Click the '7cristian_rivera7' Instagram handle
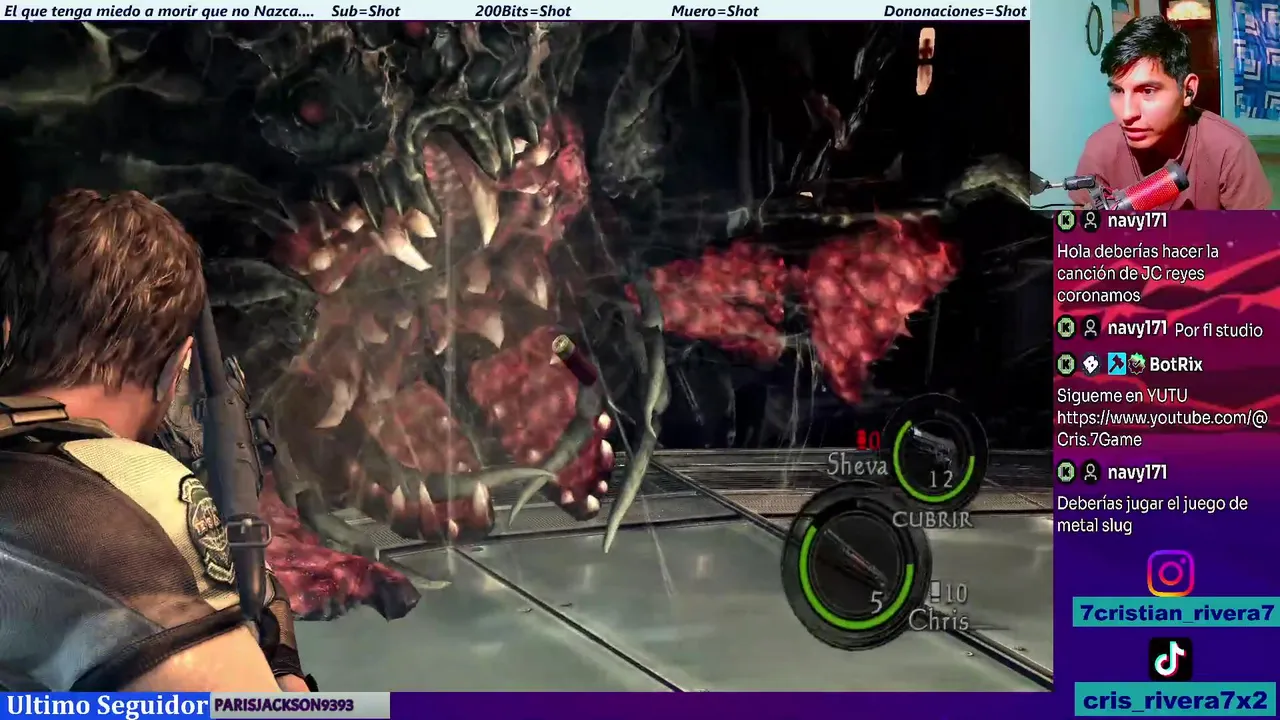 click(1175, 613)
